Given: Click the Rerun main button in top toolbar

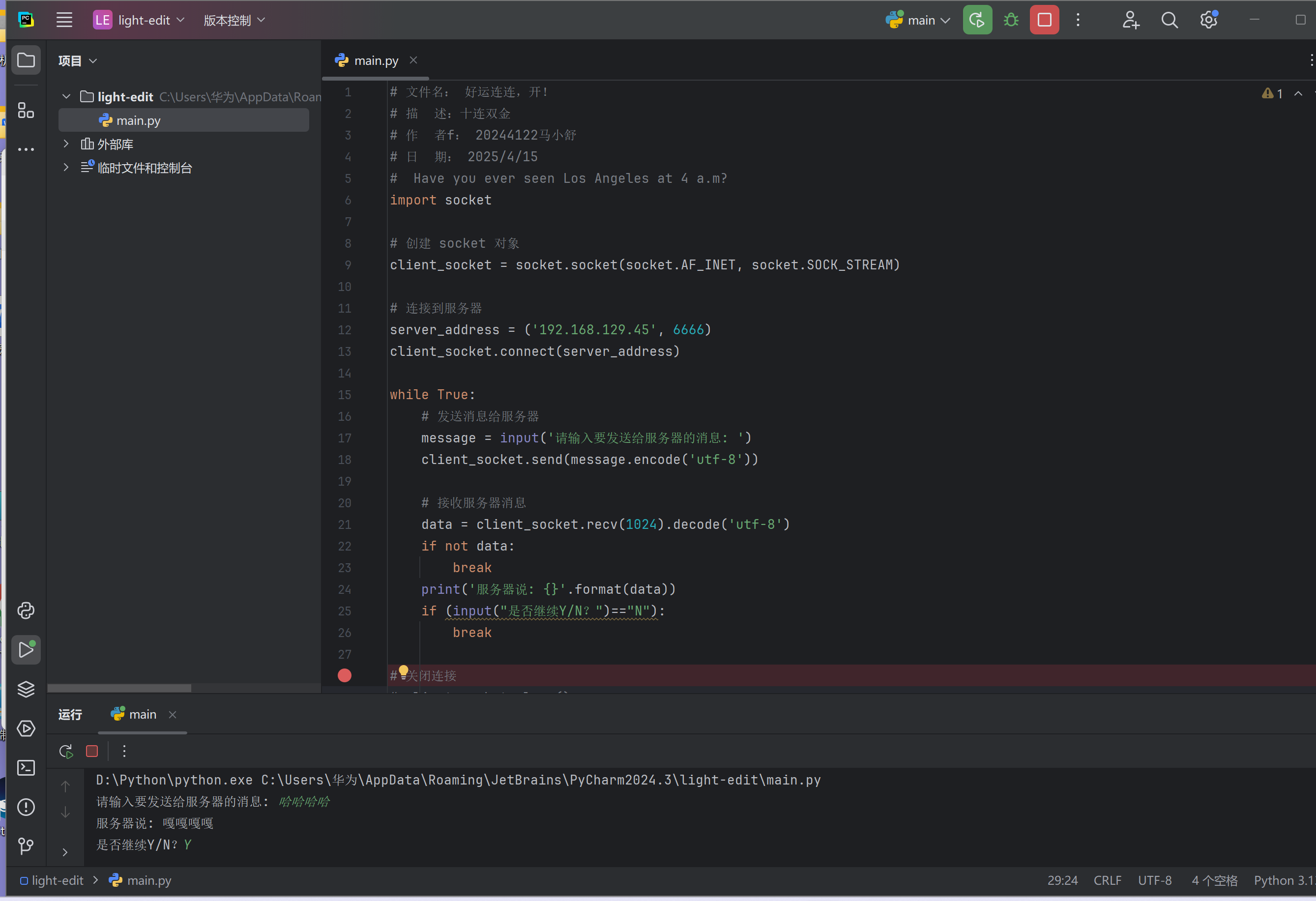Looking at the screenshot, I should click(x=977, y=20).
